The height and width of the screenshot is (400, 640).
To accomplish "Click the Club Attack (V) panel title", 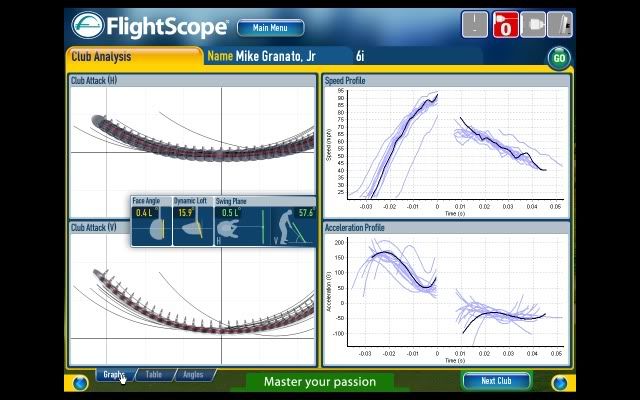I will pos(93,227).
